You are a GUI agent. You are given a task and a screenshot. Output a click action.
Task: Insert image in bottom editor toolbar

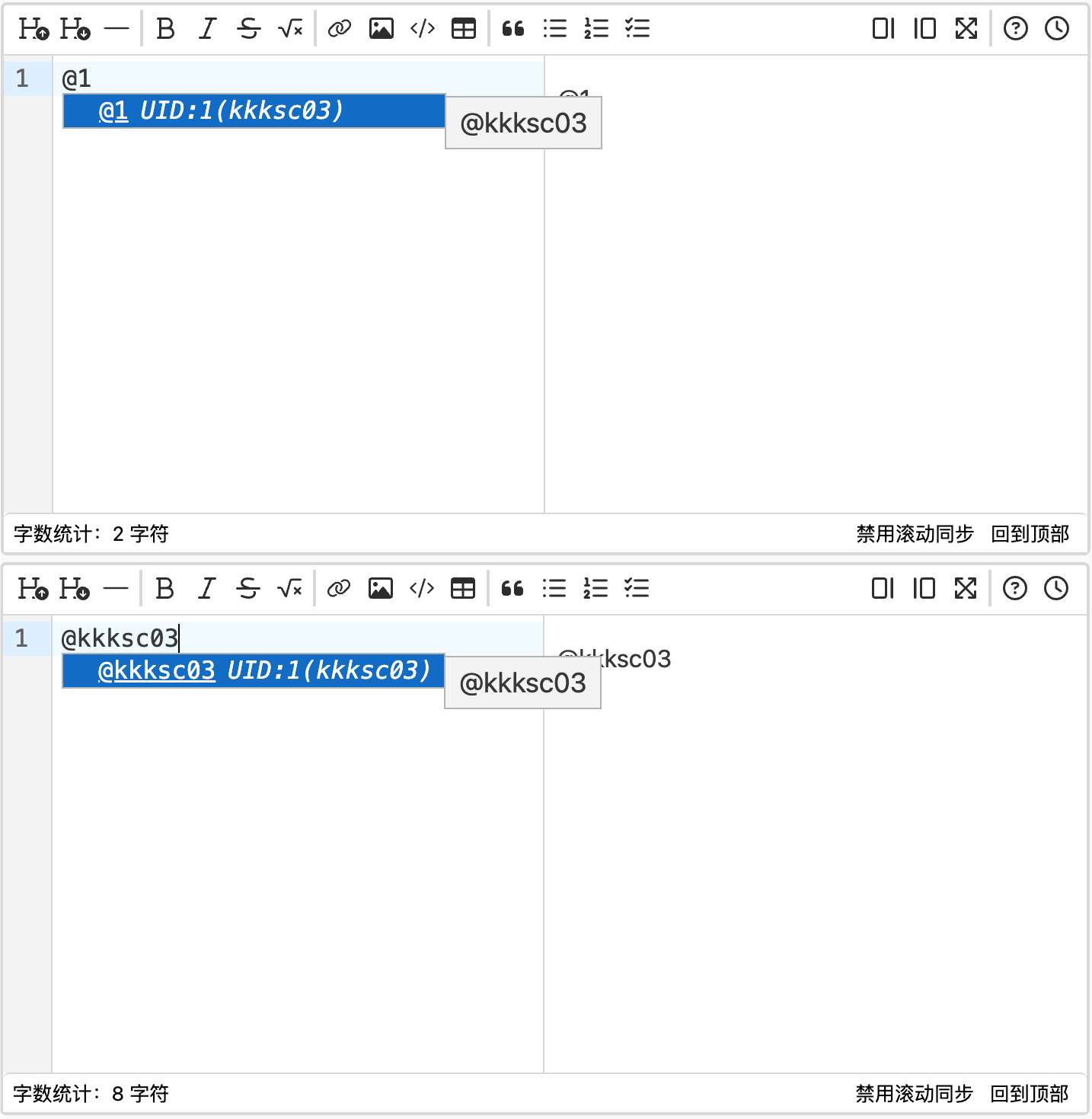[381, 589]
